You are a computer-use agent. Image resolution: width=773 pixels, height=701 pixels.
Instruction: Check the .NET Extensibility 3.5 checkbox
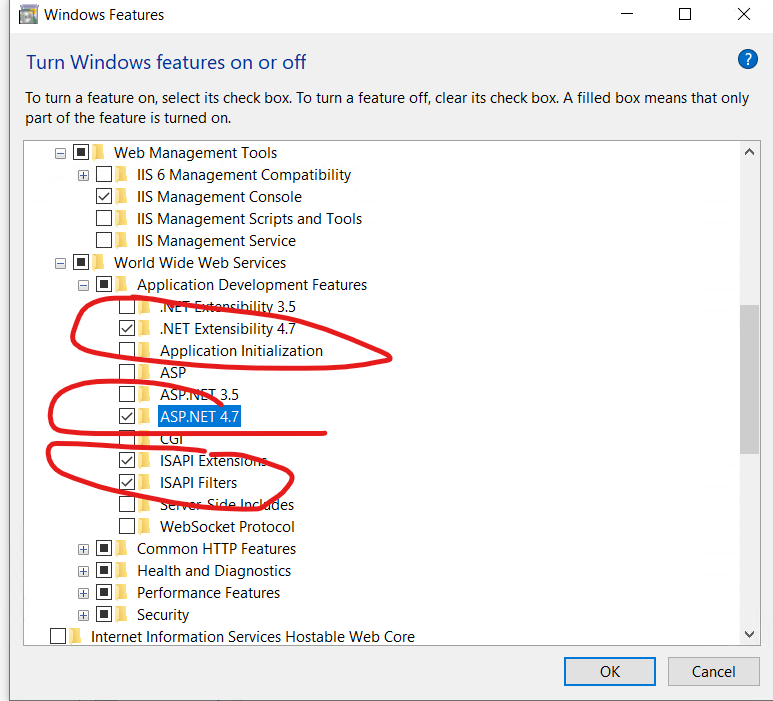(127, 307)
